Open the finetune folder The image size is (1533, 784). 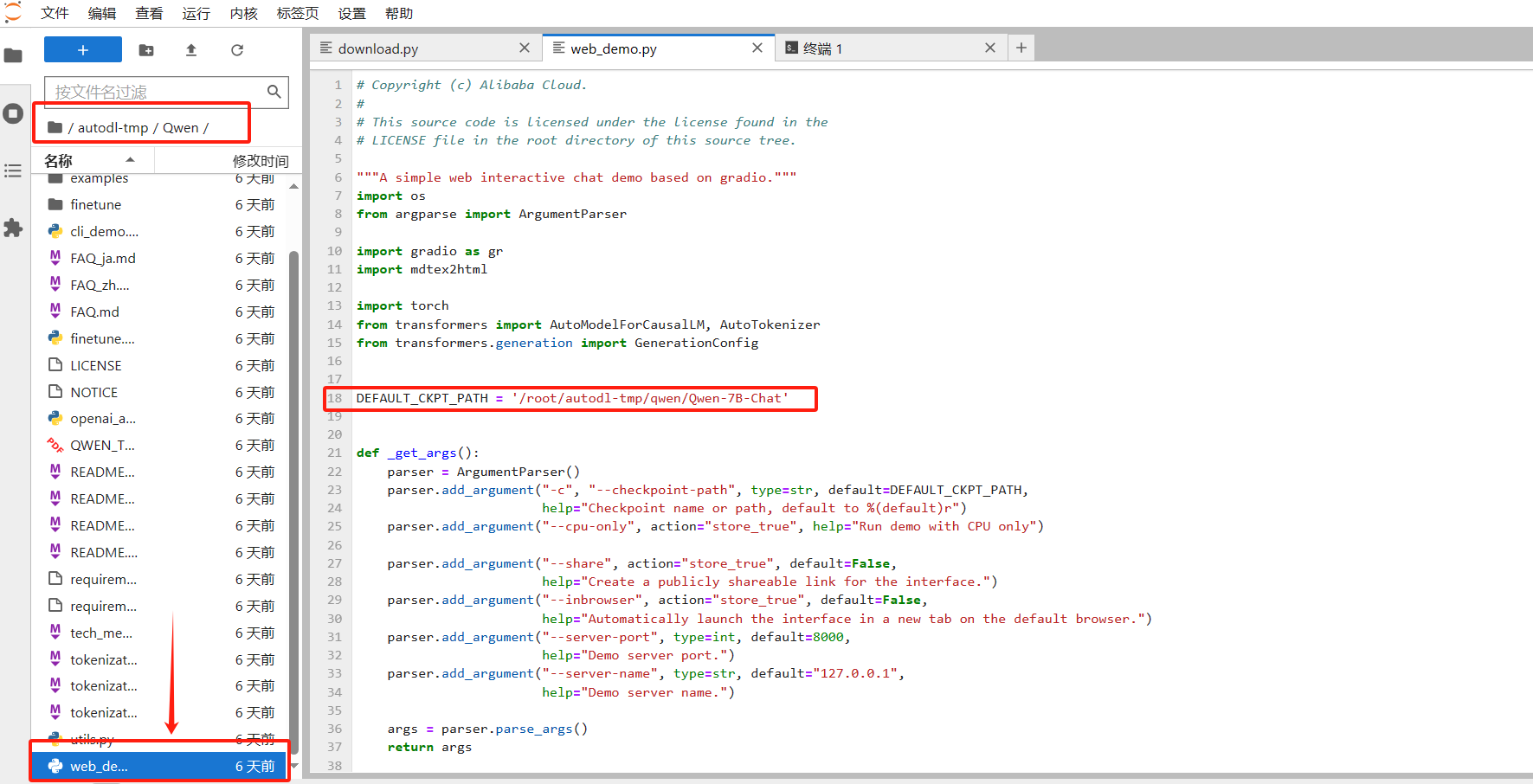(95, 205)
